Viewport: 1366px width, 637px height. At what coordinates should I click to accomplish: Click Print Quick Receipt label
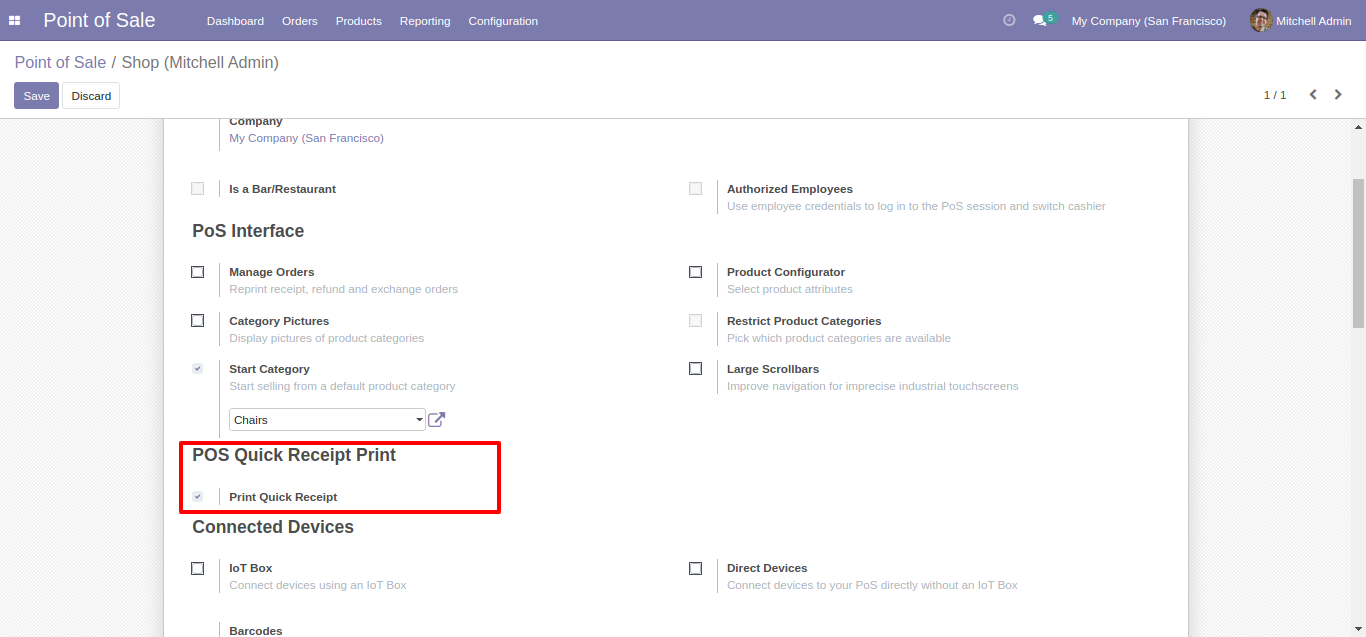tap(283, 497)
